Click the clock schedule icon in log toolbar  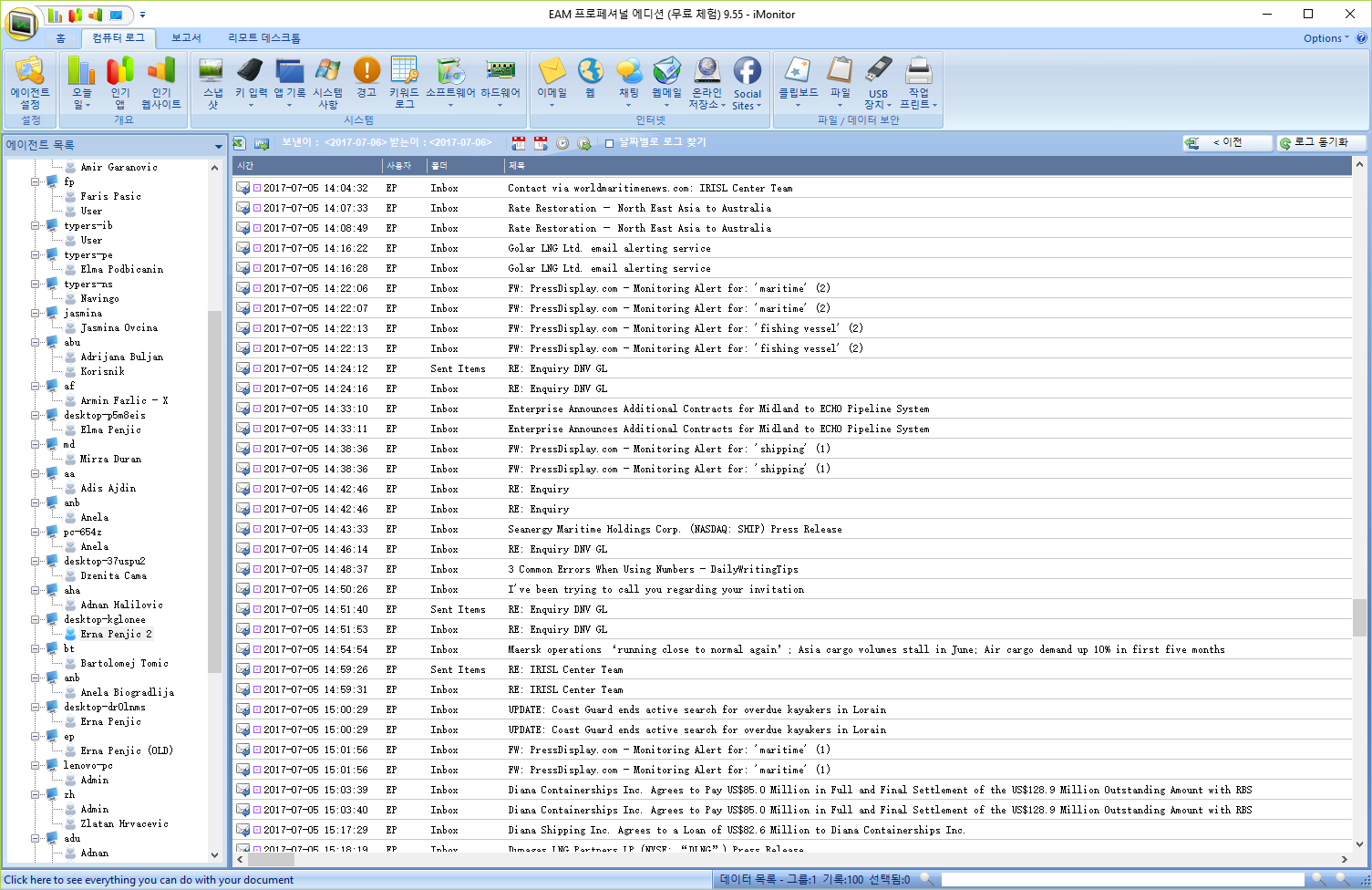562,143
